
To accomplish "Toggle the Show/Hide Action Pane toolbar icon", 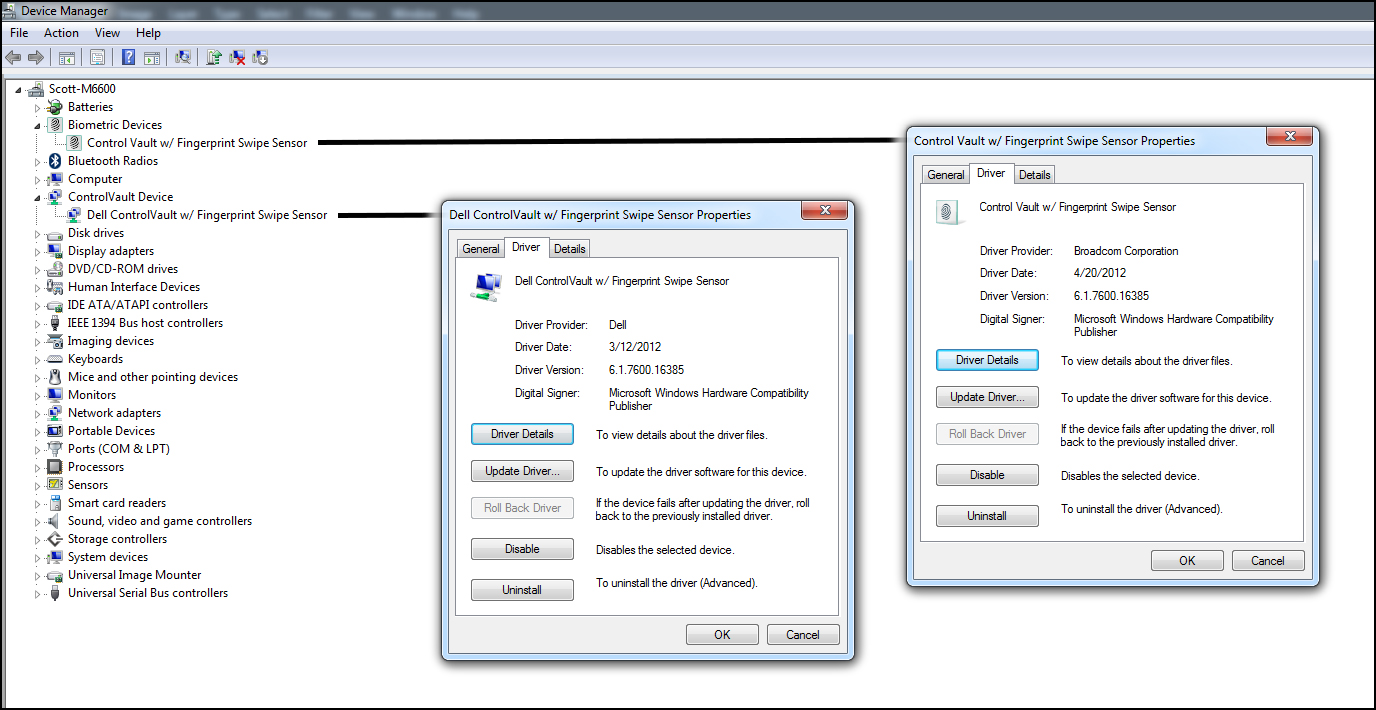I will [x=152, y=57].
